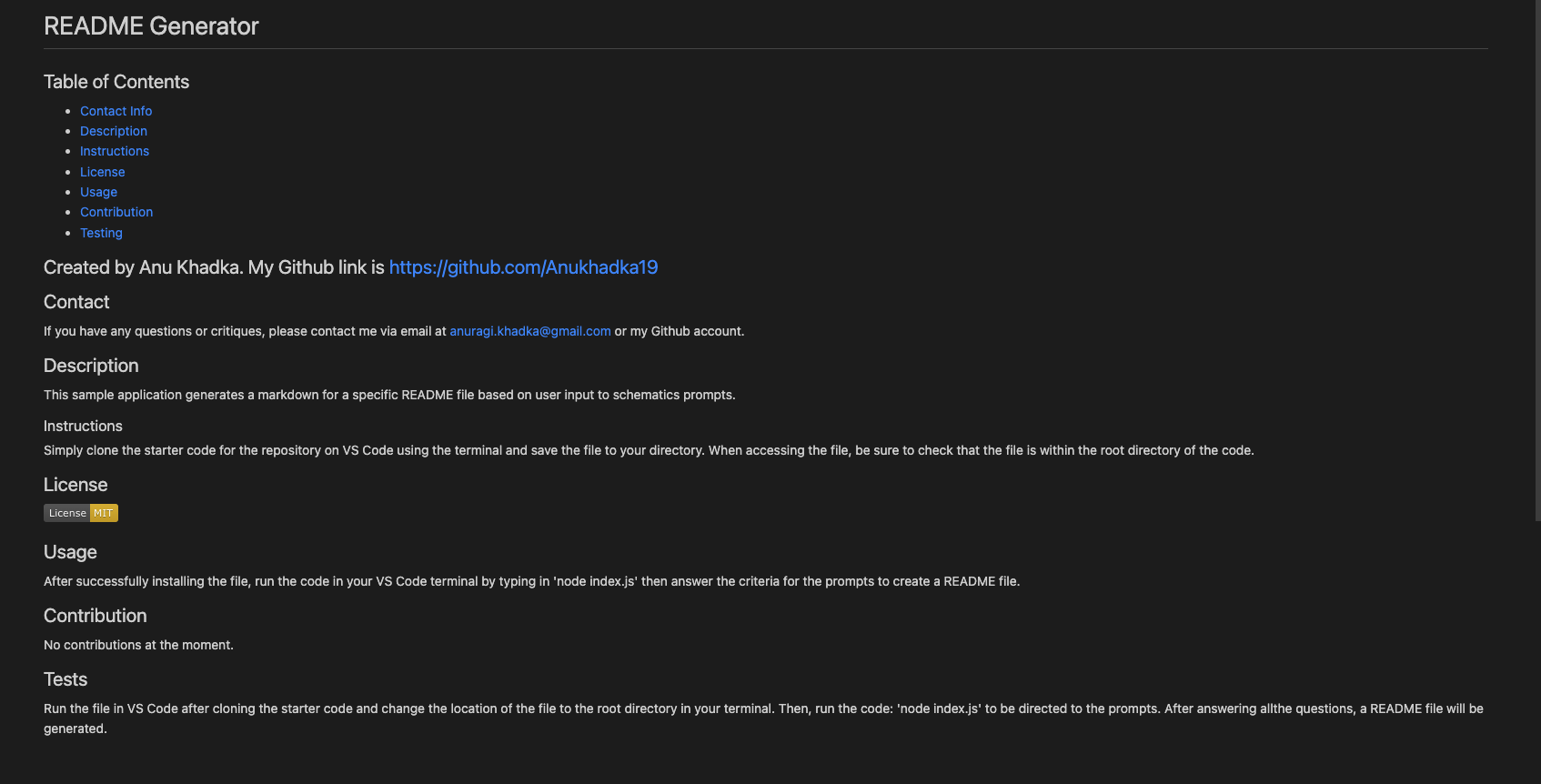Image resolution: width=1541 pixels, height=784 pixels.
Task: Click the License section heading
Action: [76, 485]
